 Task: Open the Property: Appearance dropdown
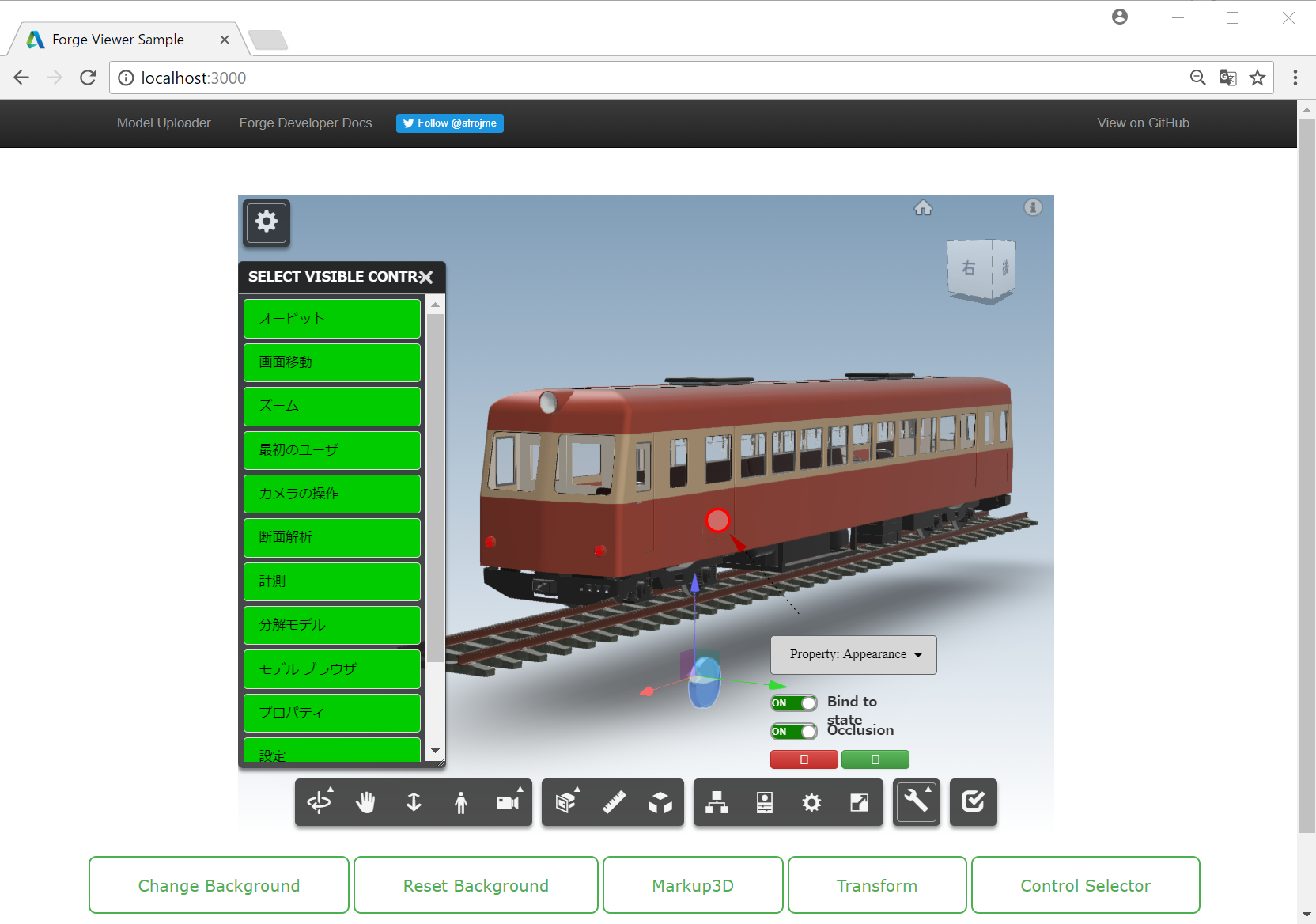coord(853,654)
